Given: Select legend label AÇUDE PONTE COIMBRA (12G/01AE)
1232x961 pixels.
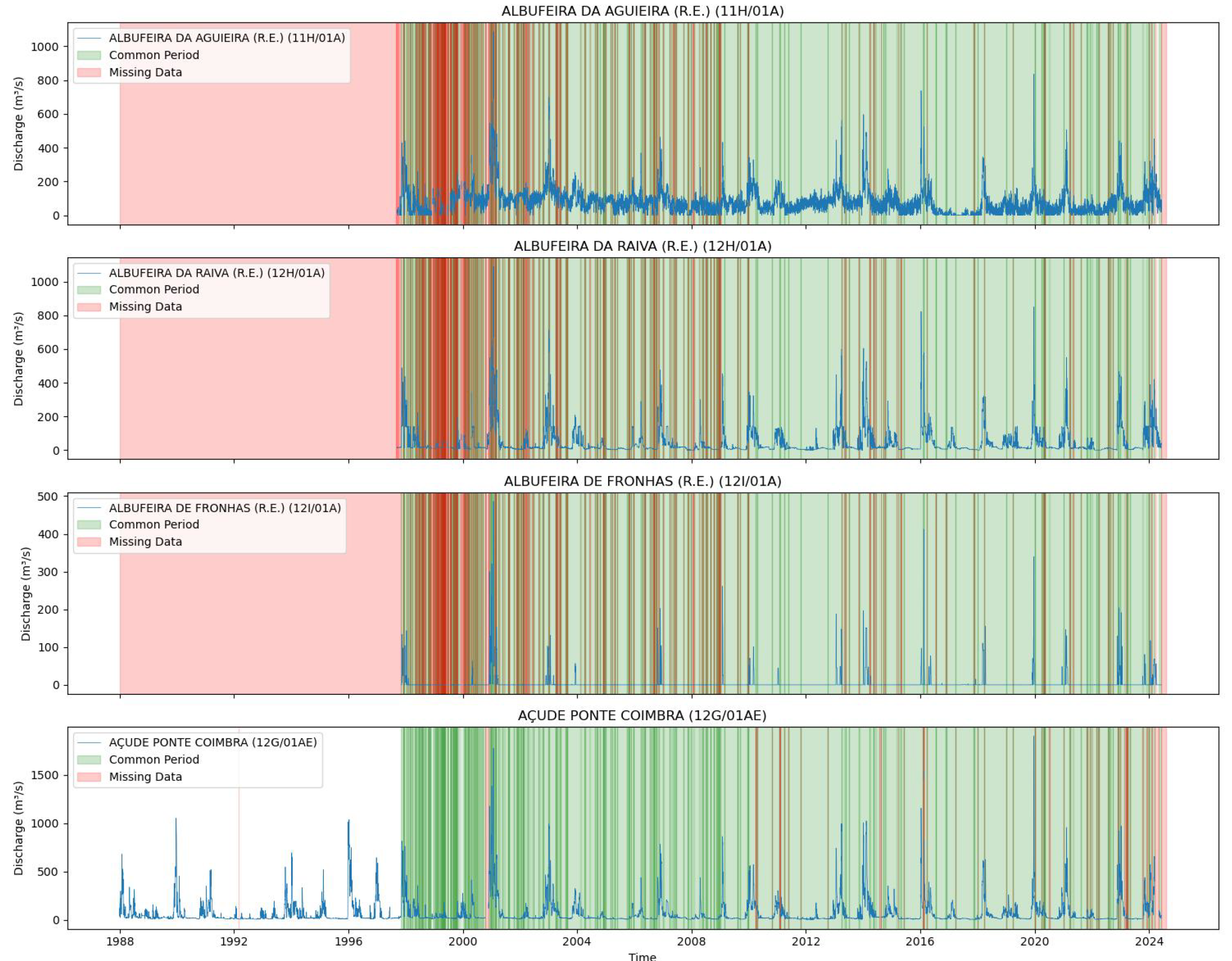Looking at the screenshot, I should click(x=213, y=743).
